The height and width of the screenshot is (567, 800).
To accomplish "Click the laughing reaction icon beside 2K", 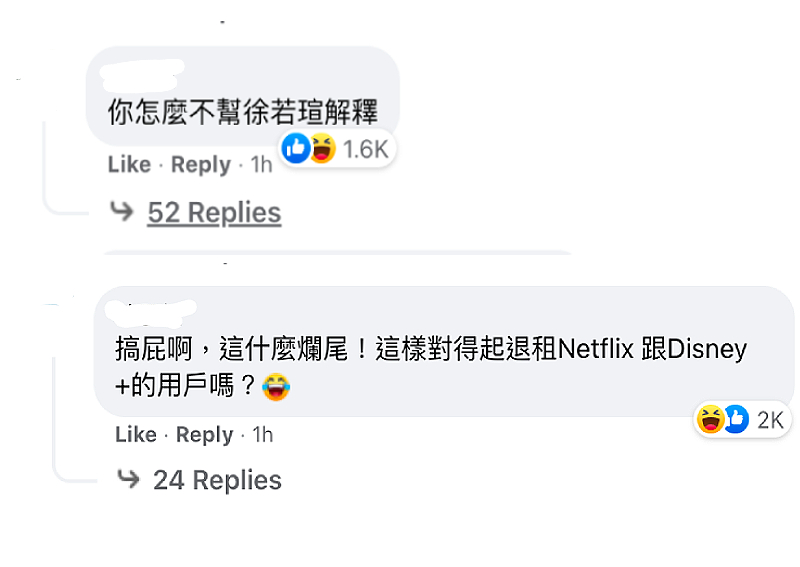I will pos(710,420).
